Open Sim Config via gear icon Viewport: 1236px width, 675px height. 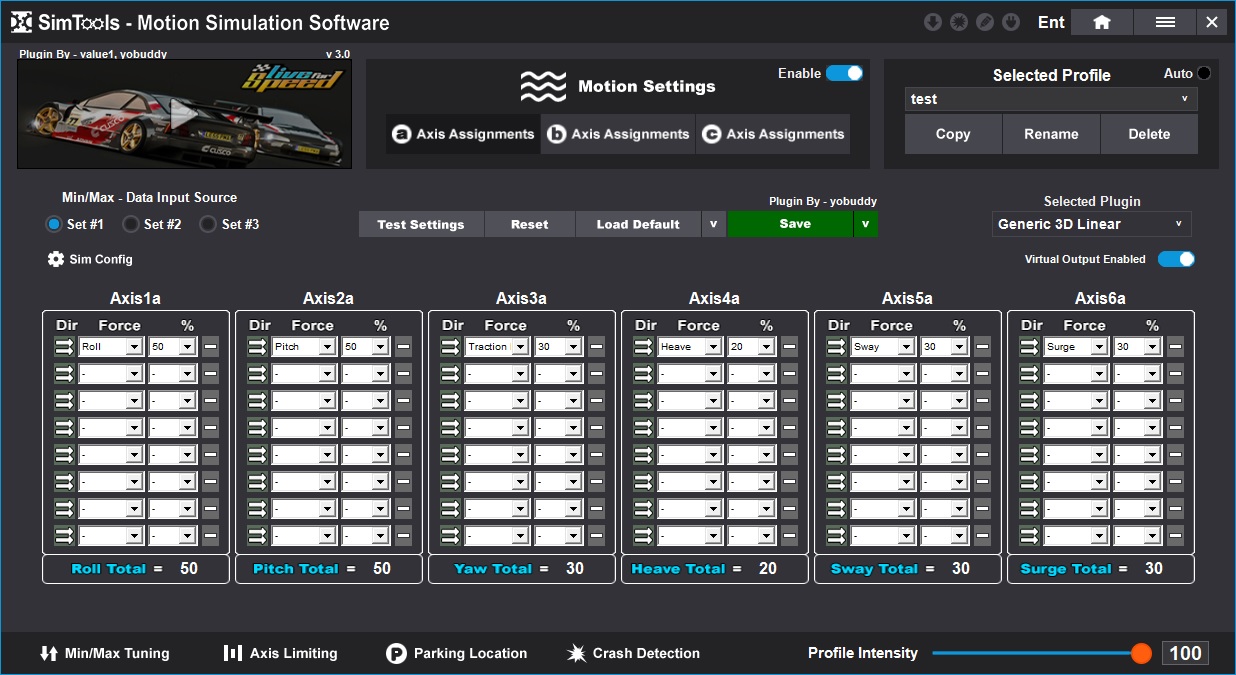56,259
